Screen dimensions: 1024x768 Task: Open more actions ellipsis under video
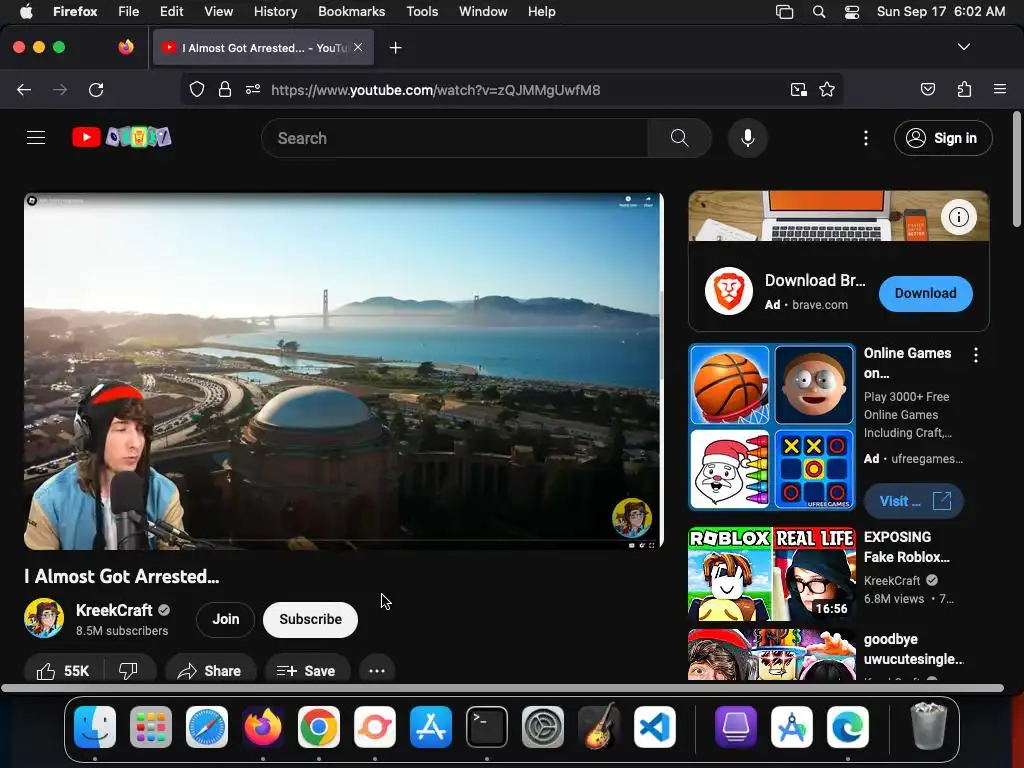click(377, 671)
